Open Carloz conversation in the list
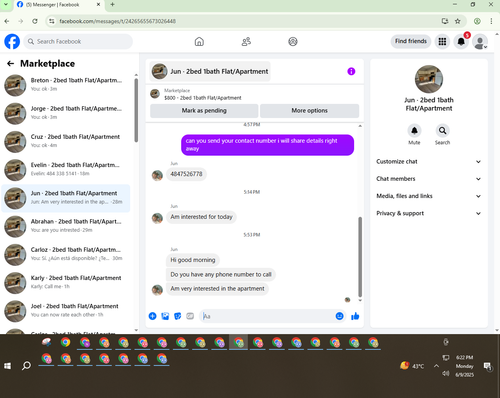Image resolution: width=500 pixels, height=398 pixels. [x=66, y=254]
